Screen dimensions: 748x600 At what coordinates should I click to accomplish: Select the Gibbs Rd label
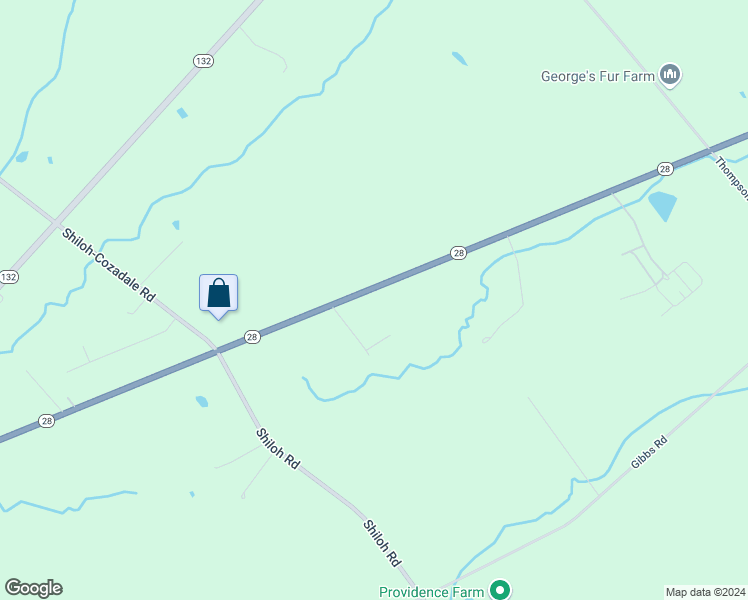click(649, 452)
